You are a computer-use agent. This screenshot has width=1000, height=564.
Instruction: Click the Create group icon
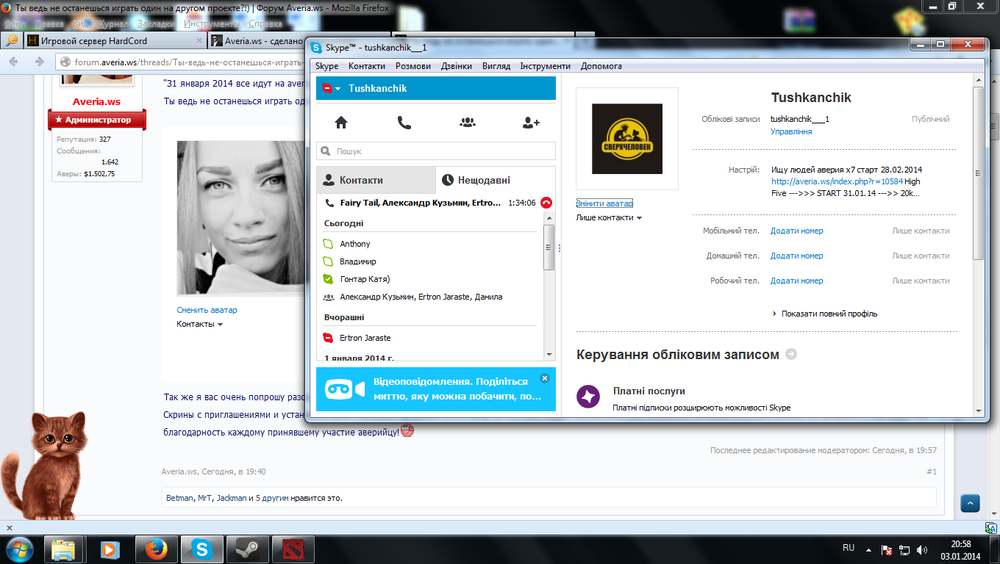[x=467, y=123]
